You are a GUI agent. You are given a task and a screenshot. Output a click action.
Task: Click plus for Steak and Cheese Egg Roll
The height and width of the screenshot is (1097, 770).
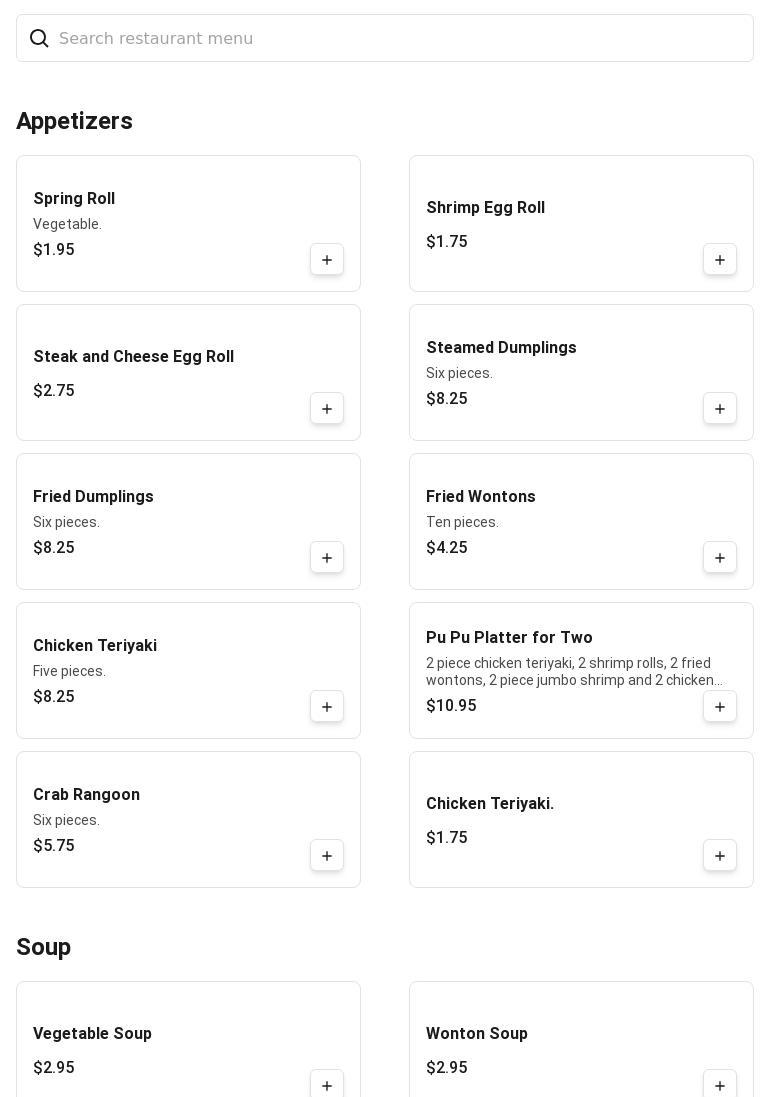(x=327, y=409)
